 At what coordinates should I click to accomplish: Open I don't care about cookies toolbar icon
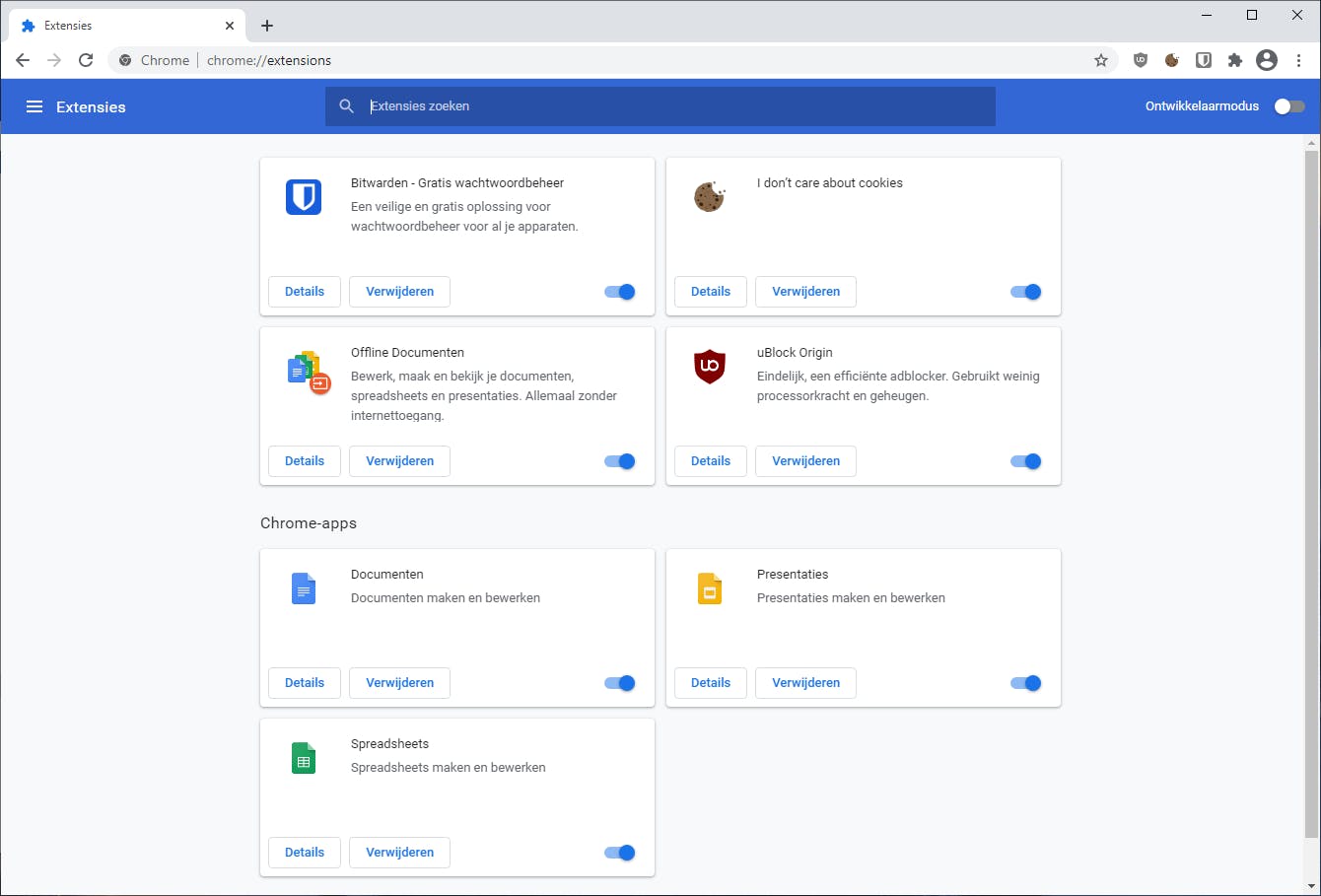coord(1172,60)
